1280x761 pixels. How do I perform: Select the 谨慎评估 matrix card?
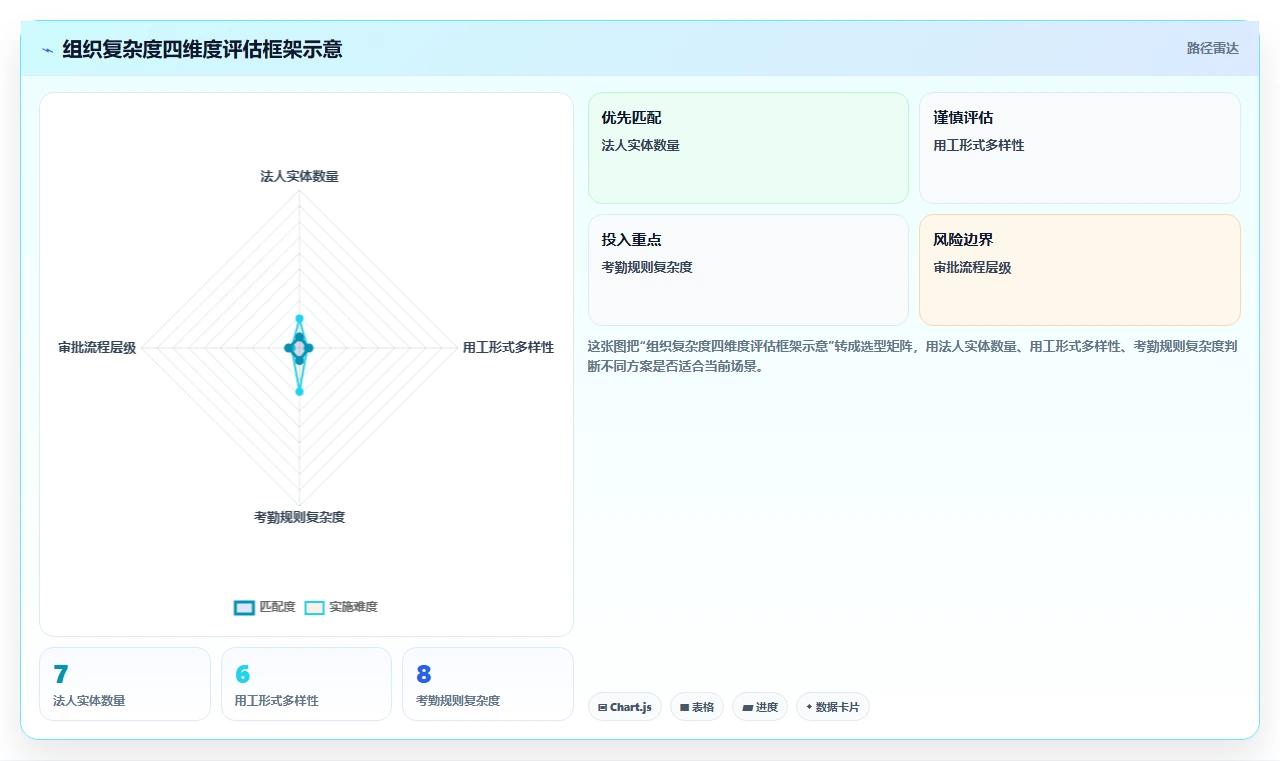click(1080, 148)
